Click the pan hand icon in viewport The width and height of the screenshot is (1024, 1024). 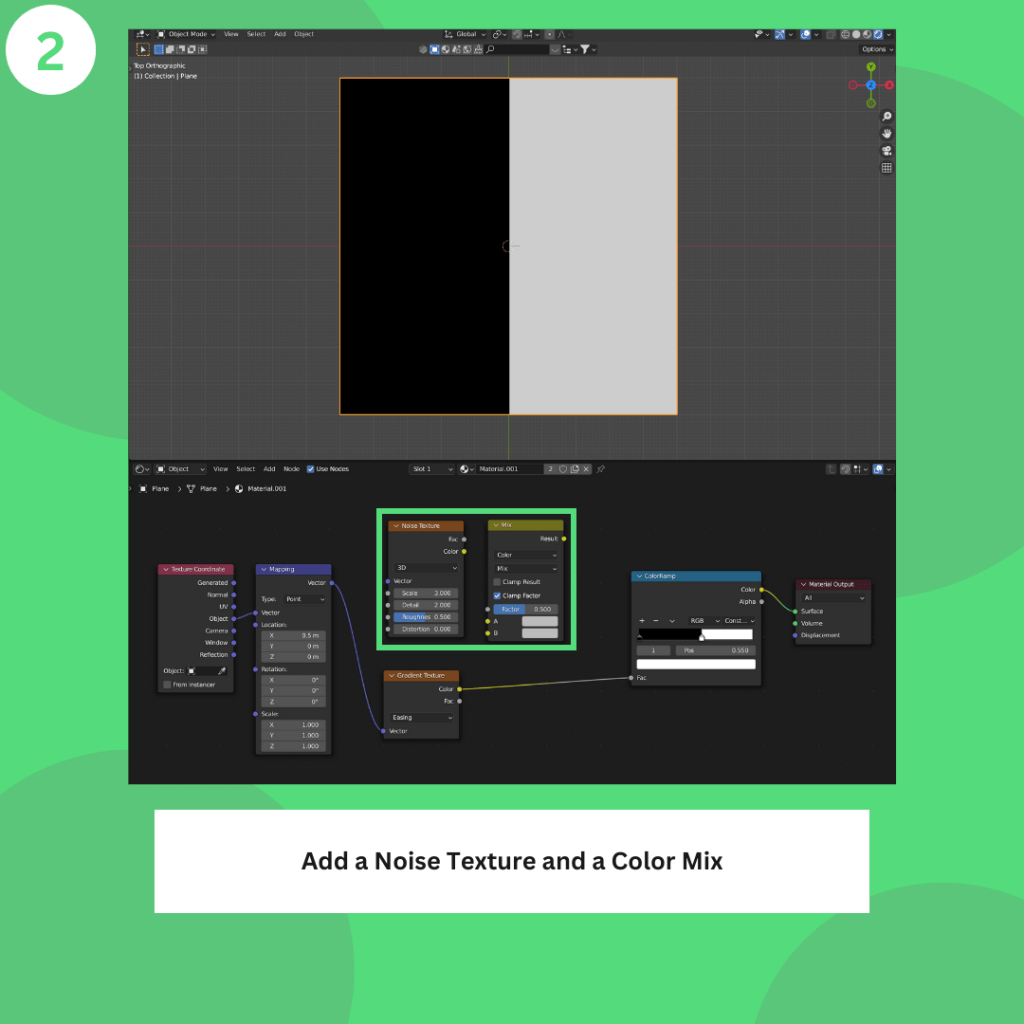[886, 134]
